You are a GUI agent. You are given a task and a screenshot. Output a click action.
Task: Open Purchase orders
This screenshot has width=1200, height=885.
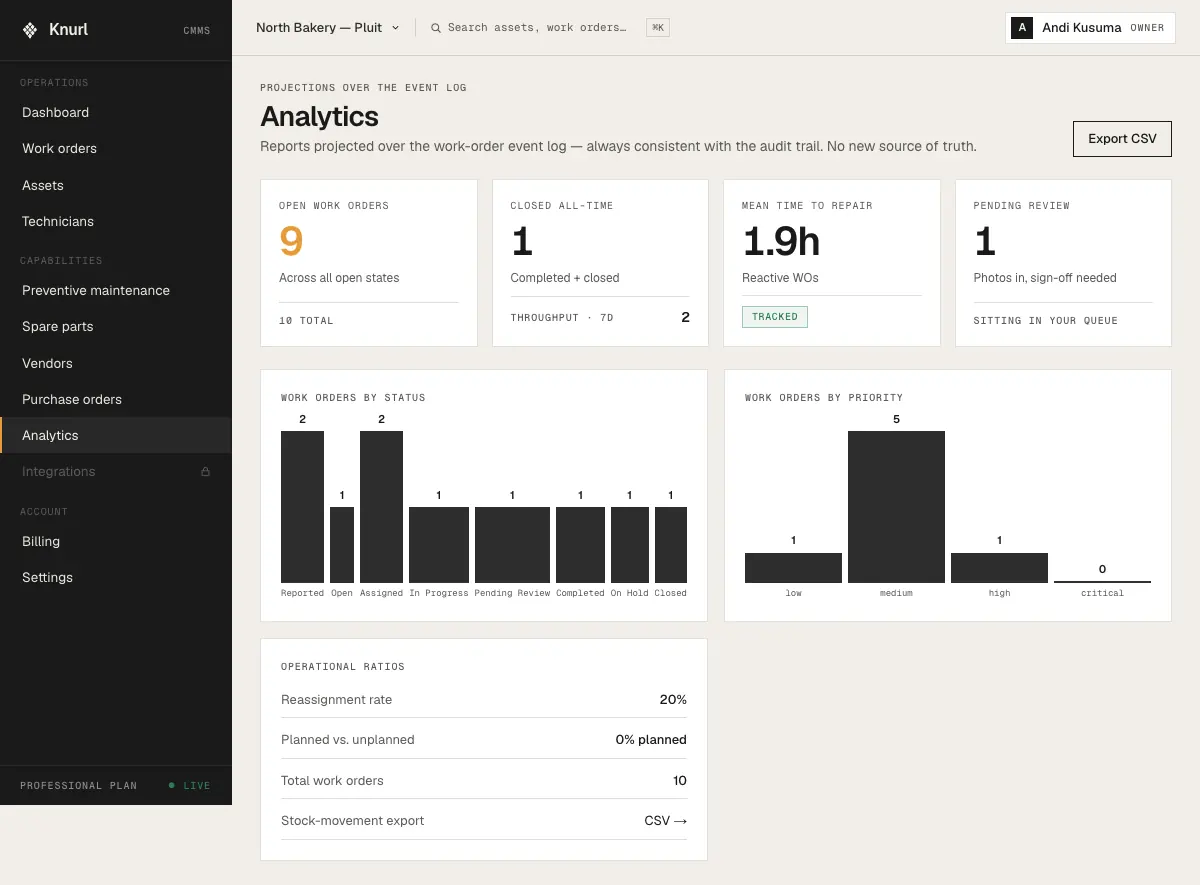click(x=116, y=399)
